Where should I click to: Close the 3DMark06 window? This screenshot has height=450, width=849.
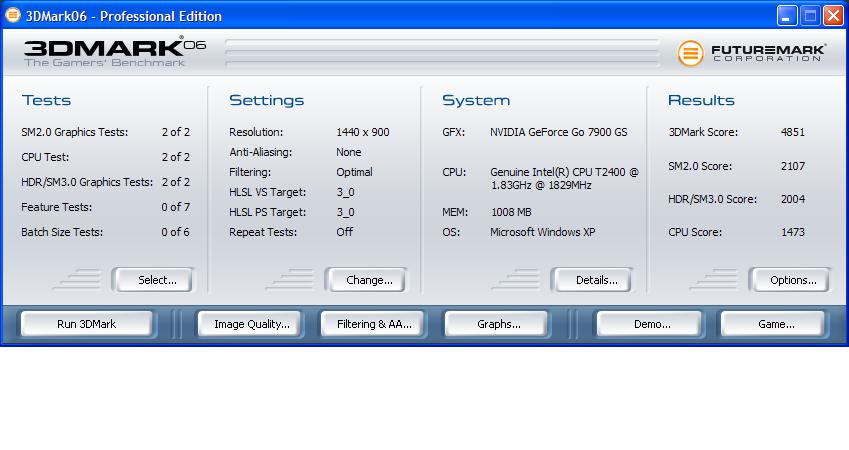pos(833,16)
